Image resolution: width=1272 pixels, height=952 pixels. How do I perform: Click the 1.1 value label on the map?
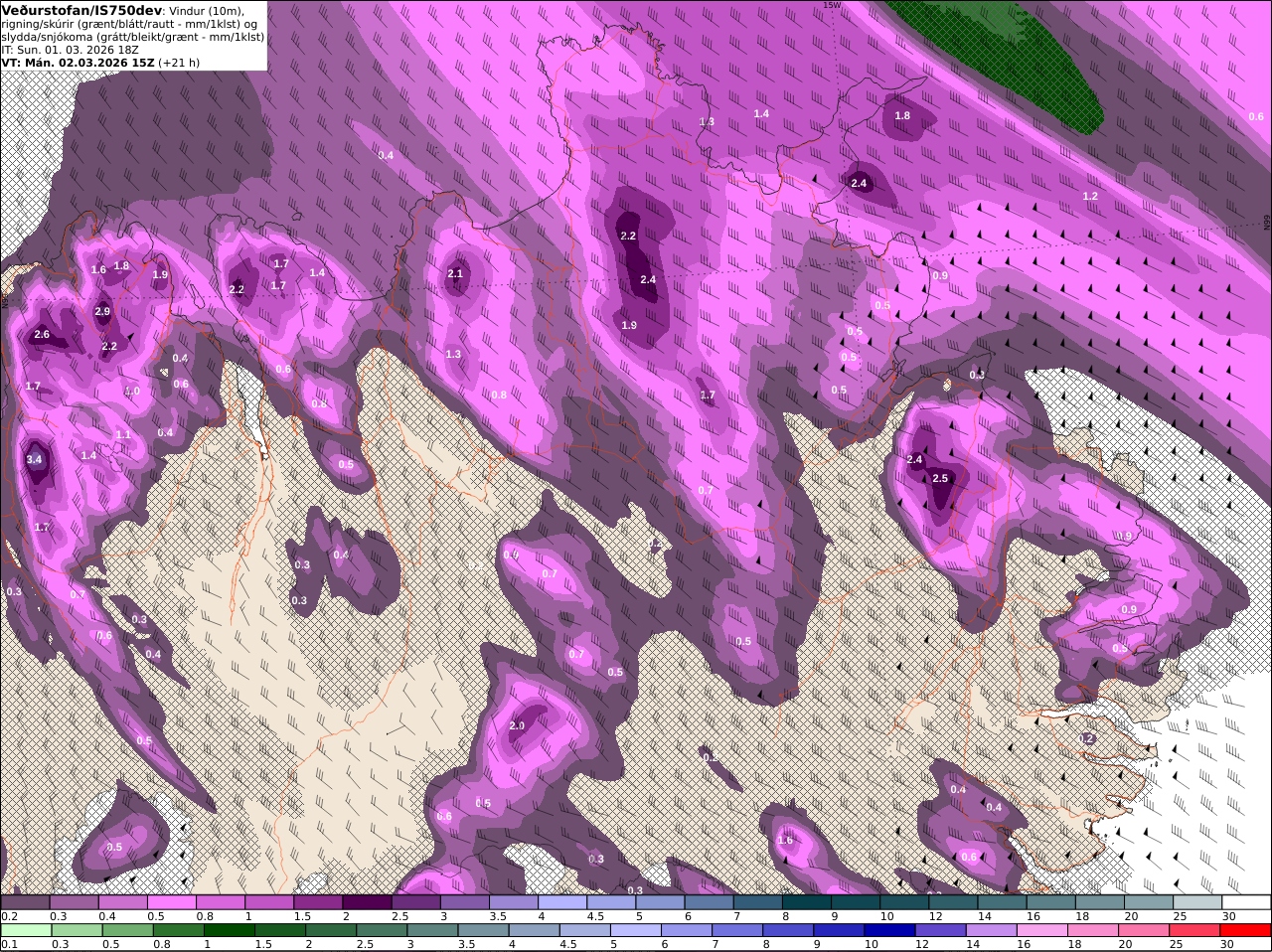[123, 435]
